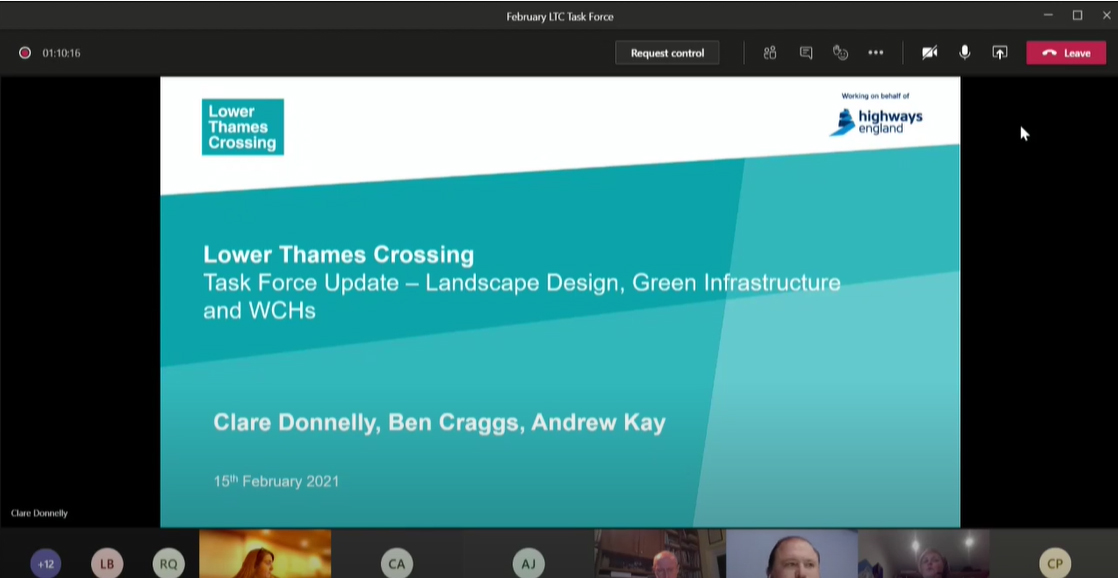This screenshot has width=1118, height=578.
Task: Select the thumbnail of man against white wall
Action: 791,554
